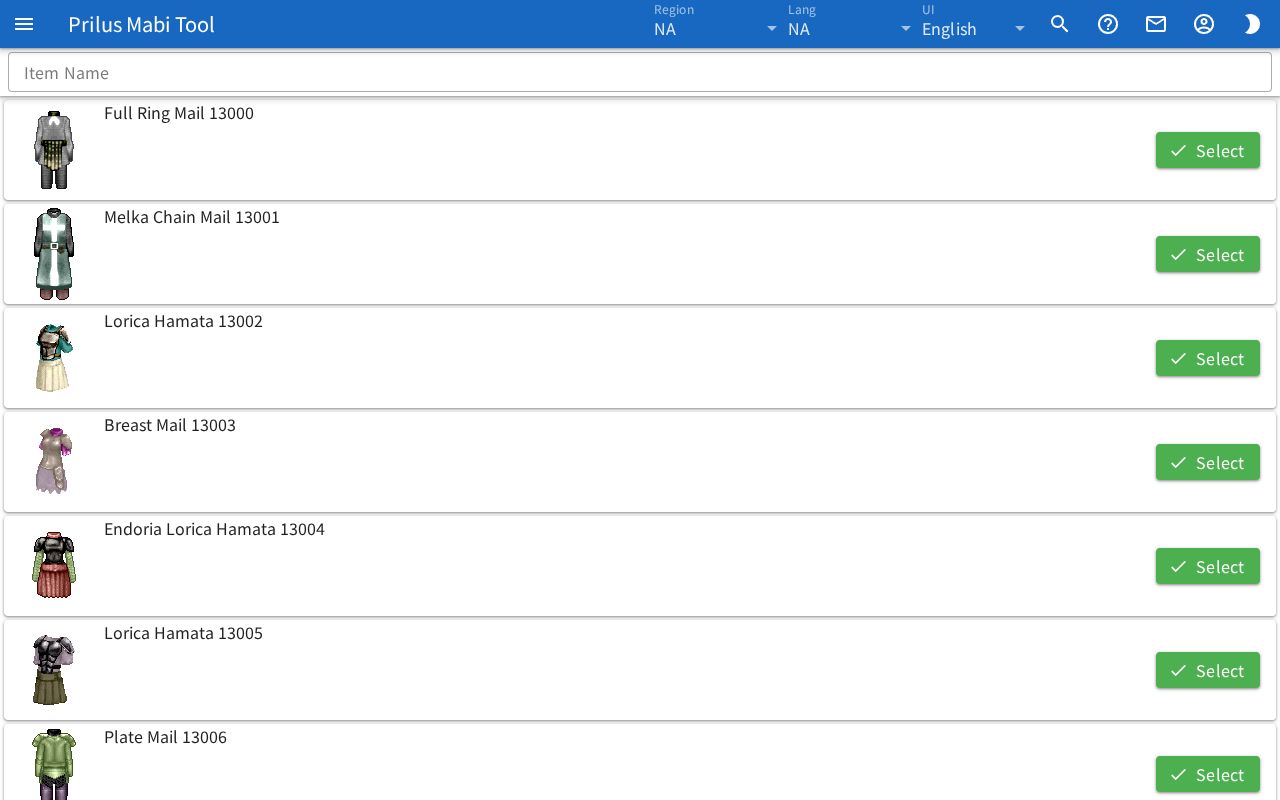Toggle dark mode moon icon

coord(1252,24)
